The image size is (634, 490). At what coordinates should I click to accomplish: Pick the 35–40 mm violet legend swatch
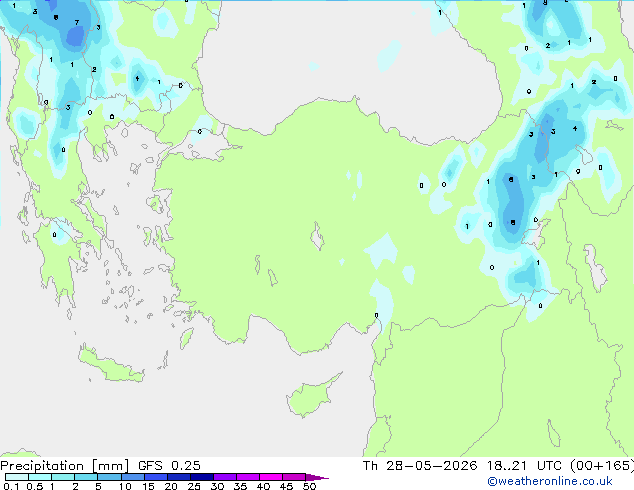[x=248, y=477]
